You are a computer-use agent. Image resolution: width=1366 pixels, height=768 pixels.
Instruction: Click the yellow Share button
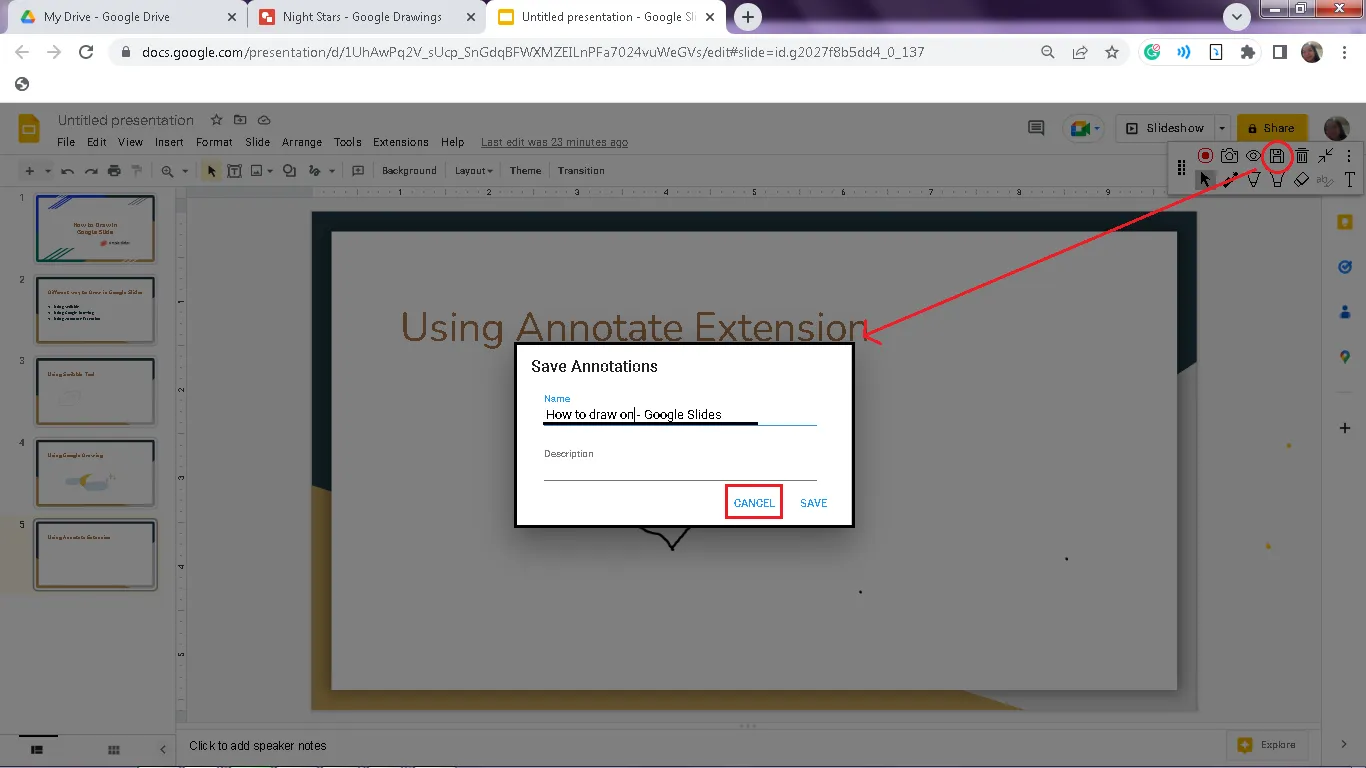click(1270, 128)
